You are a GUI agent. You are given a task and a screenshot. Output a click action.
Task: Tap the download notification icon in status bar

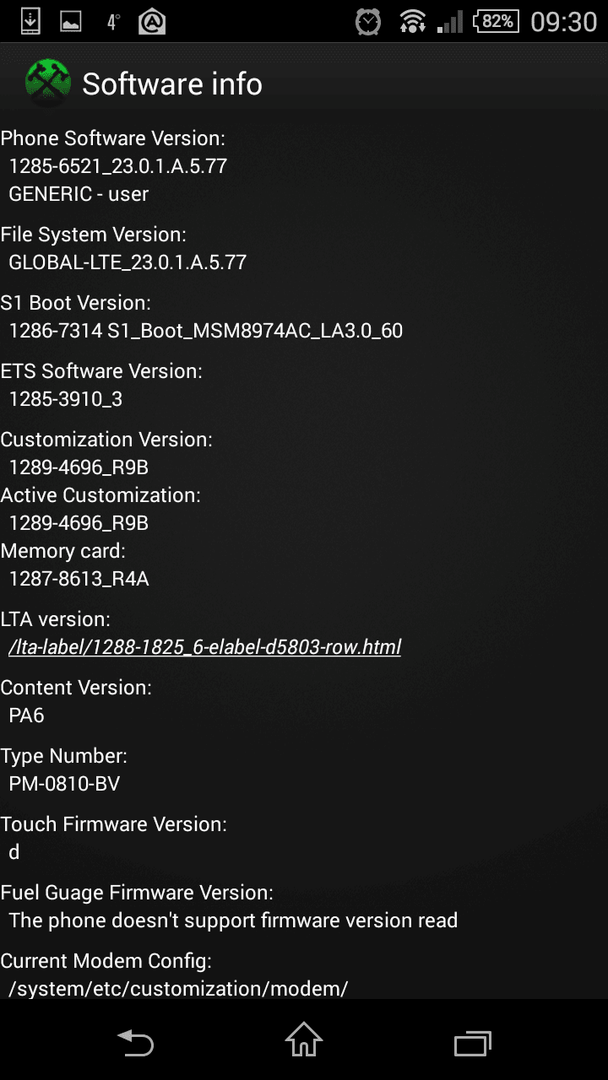[x=30, y=21]
